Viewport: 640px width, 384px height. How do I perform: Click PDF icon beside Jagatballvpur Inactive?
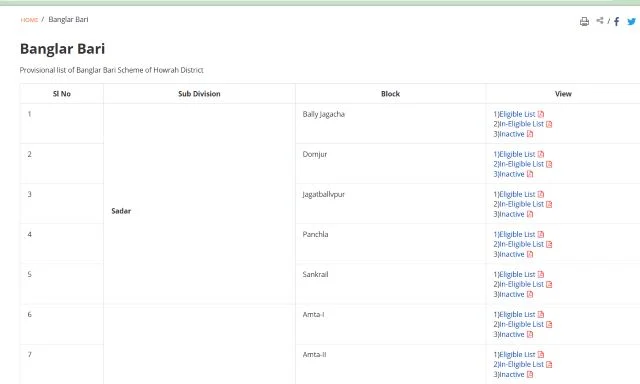(x=530, y=214)
